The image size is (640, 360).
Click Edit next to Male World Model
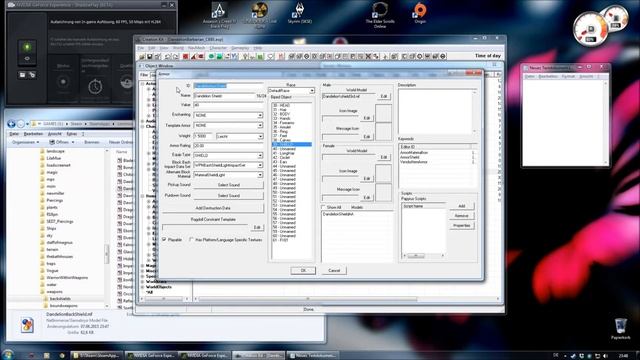384,96
